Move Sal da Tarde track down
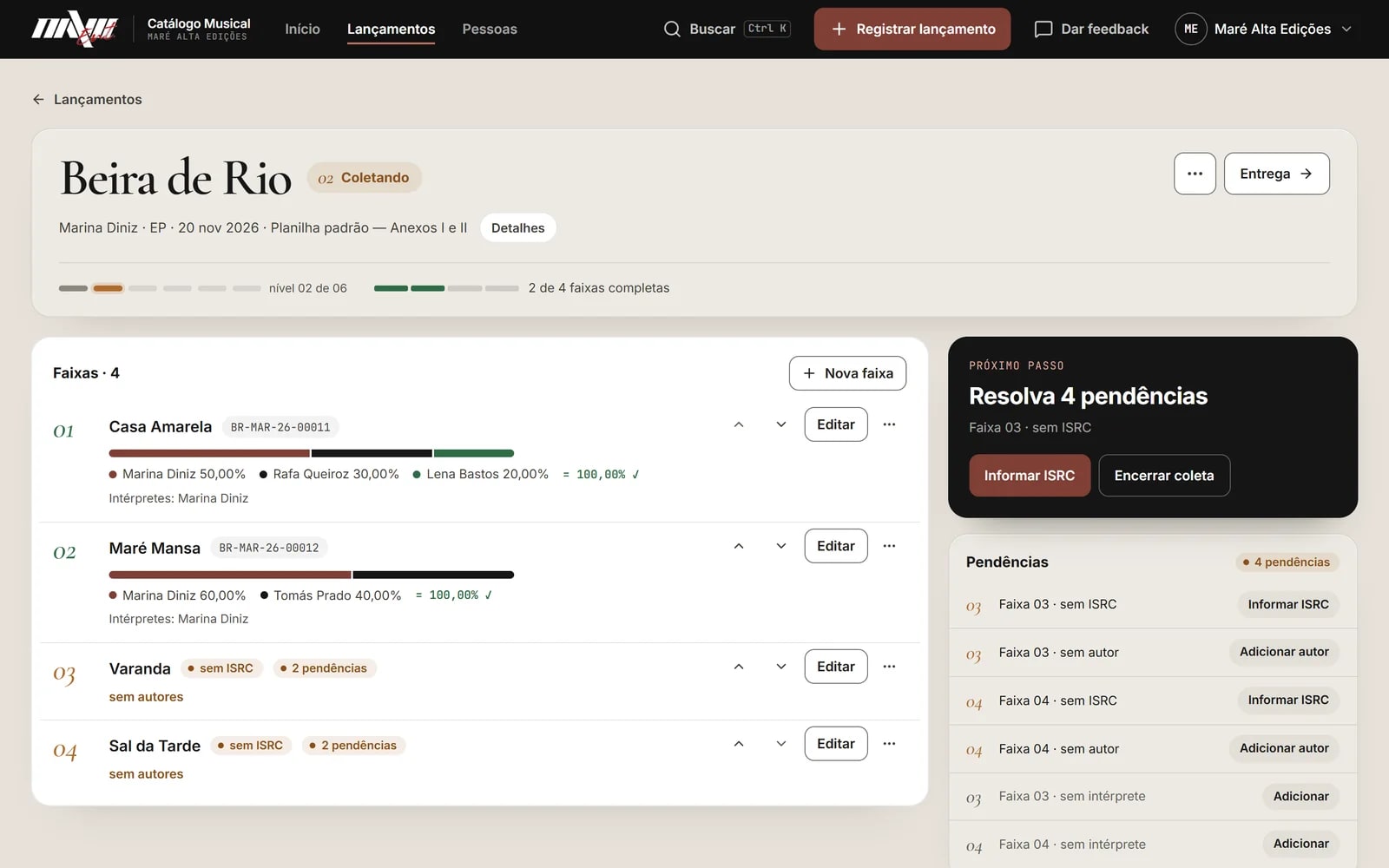The width and height of the screenshot is (1389, 868). point(781,744)
